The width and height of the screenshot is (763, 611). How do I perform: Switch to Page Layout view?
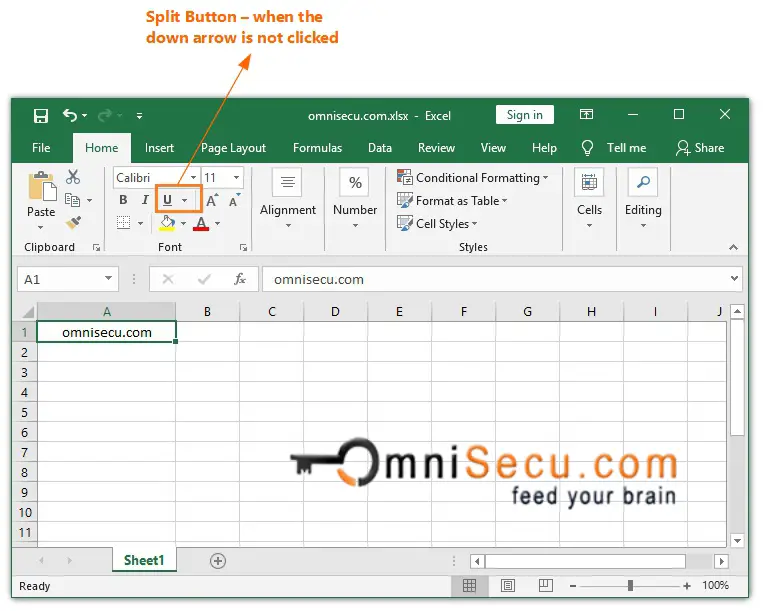coord(508,586)
